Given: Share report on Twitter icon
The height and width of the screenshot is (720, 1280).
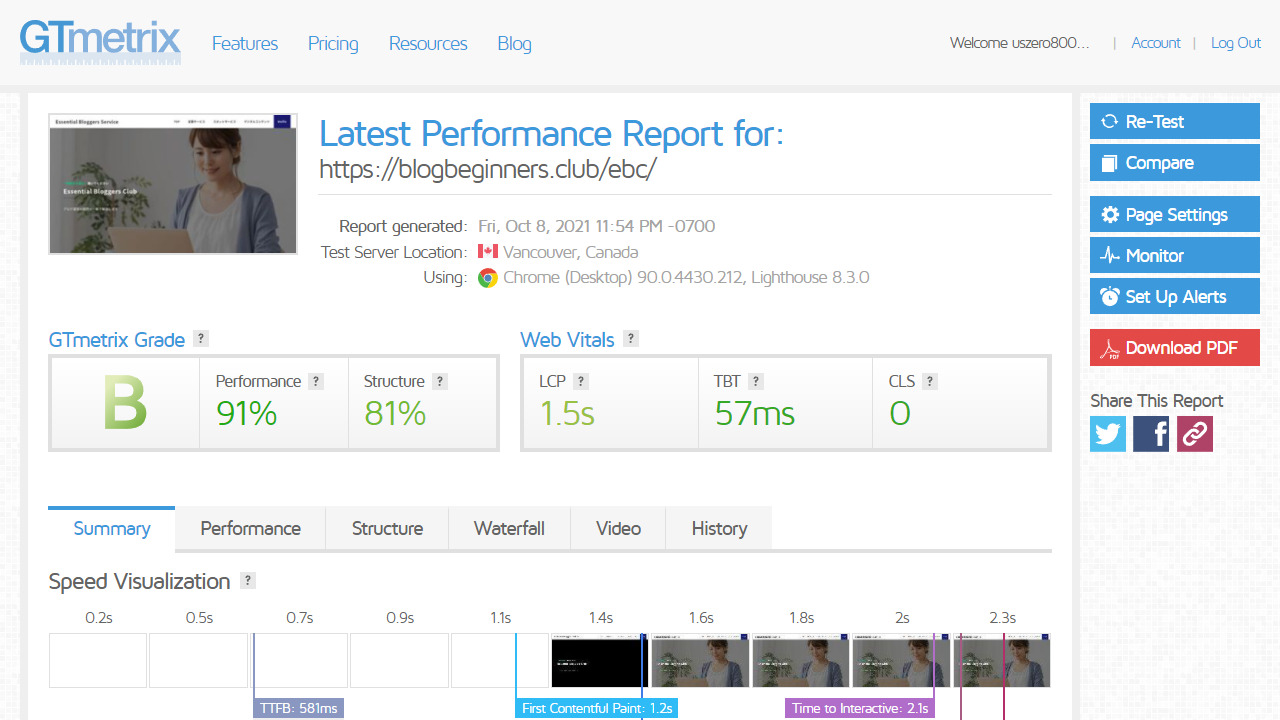Looking at the screenshot, I should point(1108,434).
